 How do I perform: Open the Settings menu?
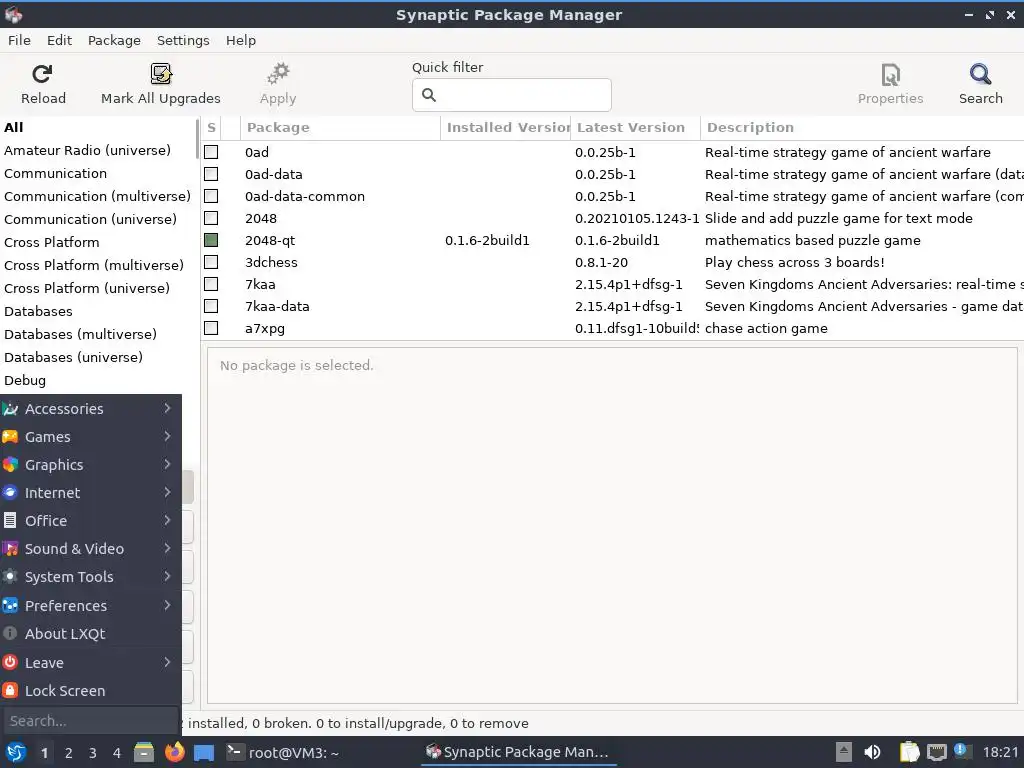point(183,40)
